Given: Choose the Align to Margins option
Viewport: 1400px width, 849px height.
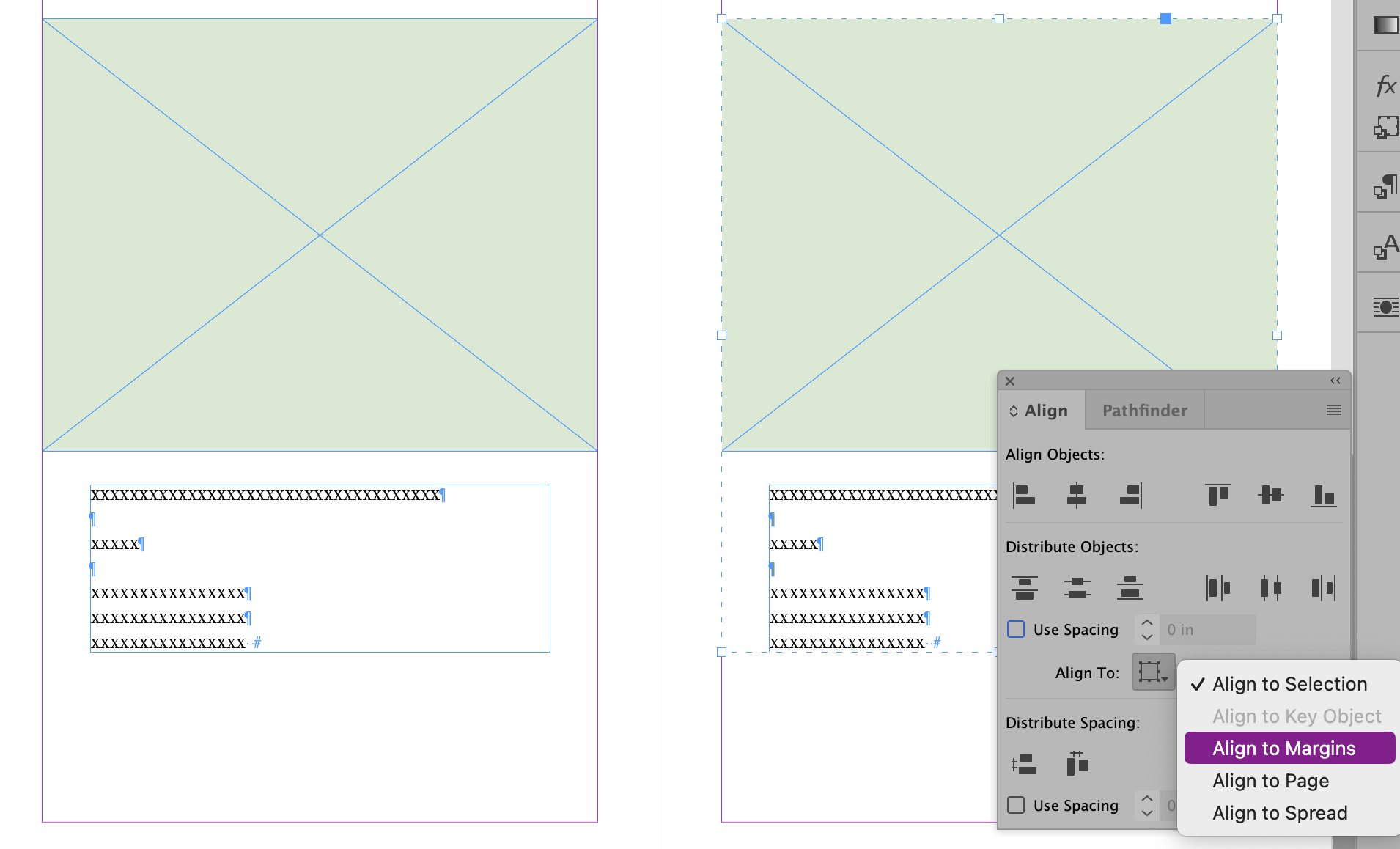Looking at the screenshot, I should click(1283, 748).
